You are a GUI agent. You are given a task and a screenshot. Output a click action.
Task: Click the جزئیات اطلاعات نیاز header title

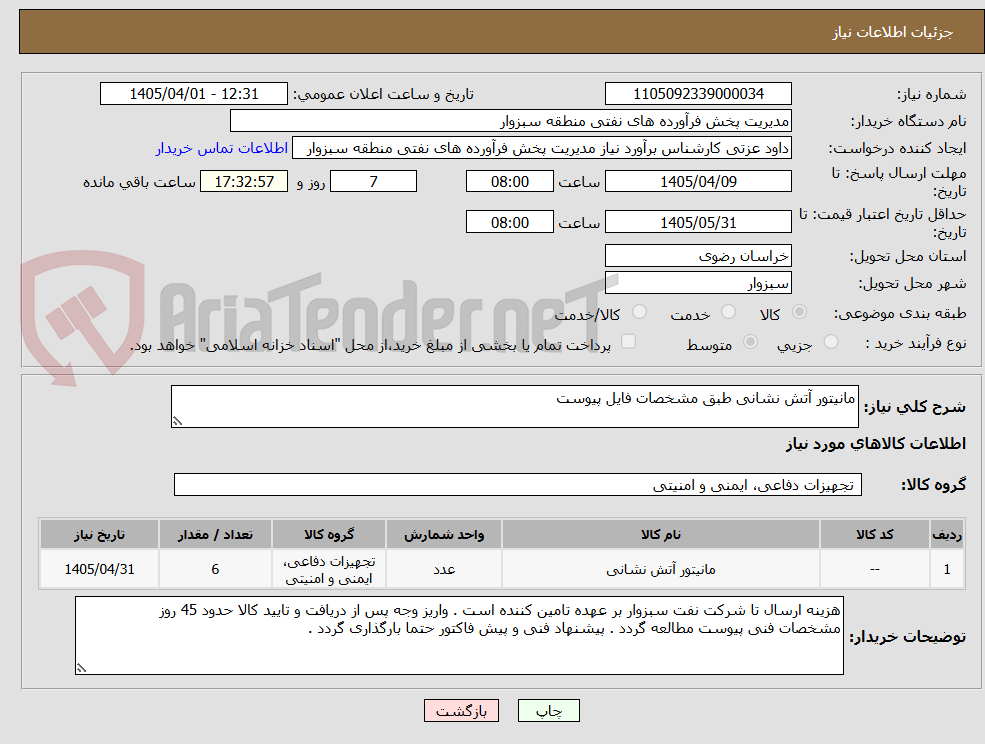893,32
